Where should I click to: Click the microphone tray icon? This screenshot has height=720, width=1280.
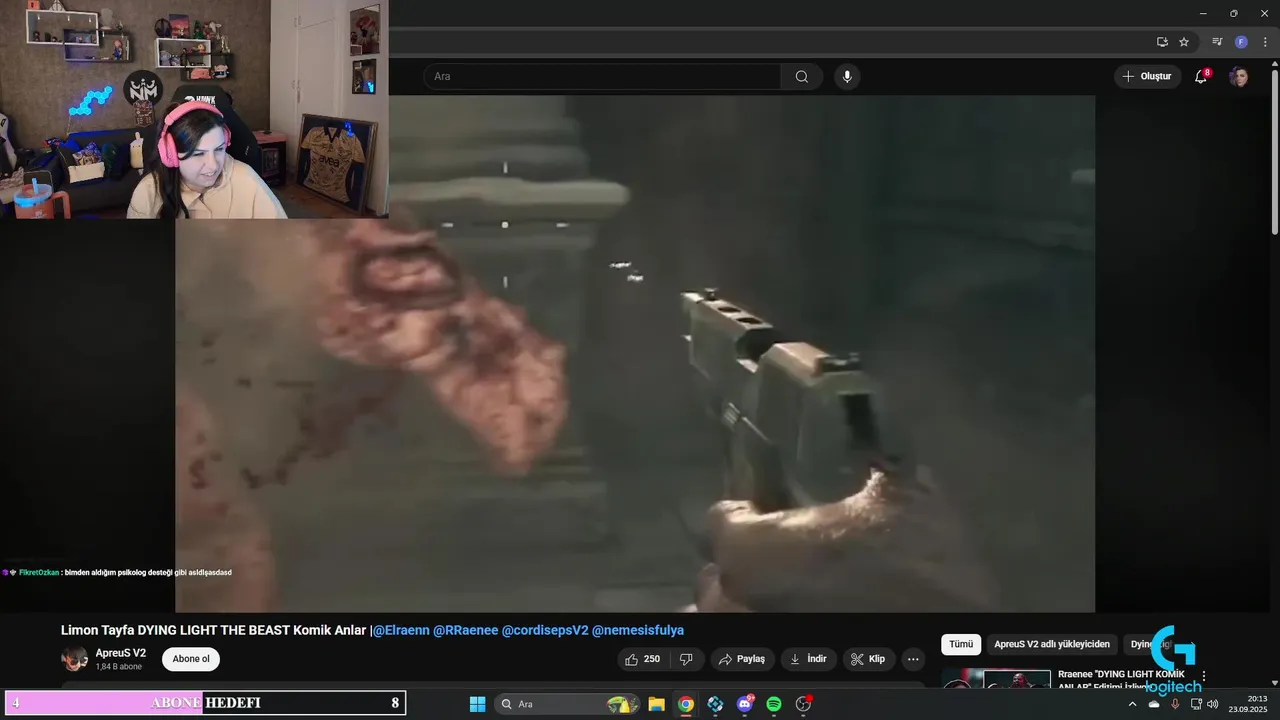1175,704
